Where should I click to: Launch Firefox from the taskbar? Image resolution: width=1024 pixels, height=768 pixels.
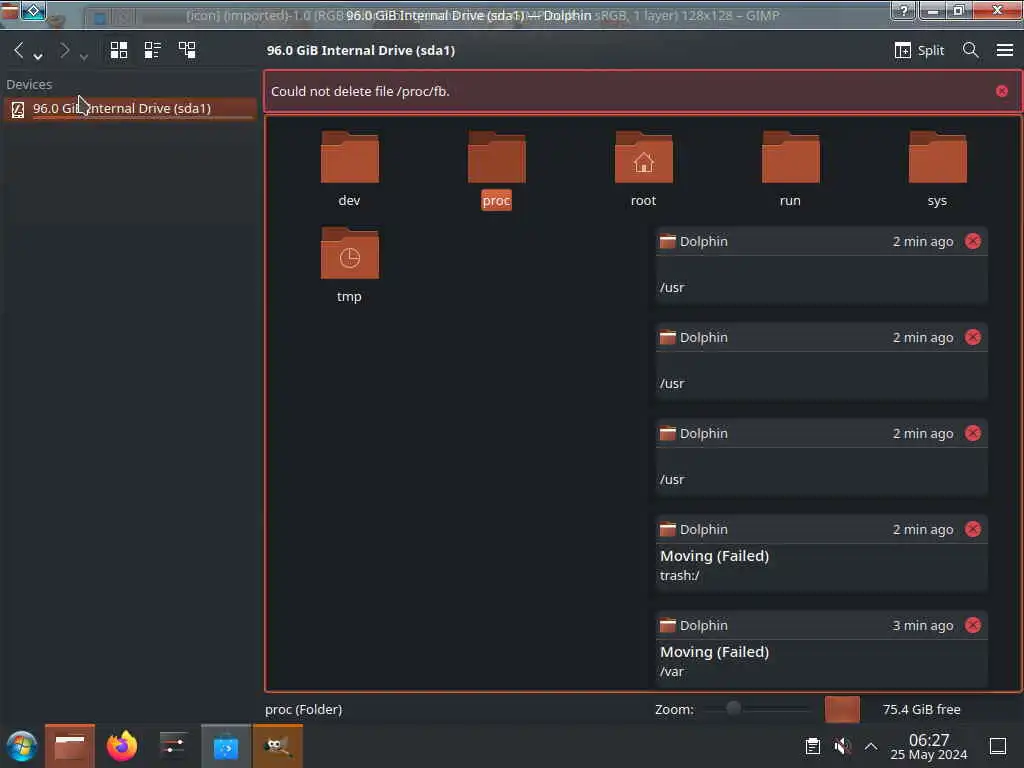tap(121, 746)
